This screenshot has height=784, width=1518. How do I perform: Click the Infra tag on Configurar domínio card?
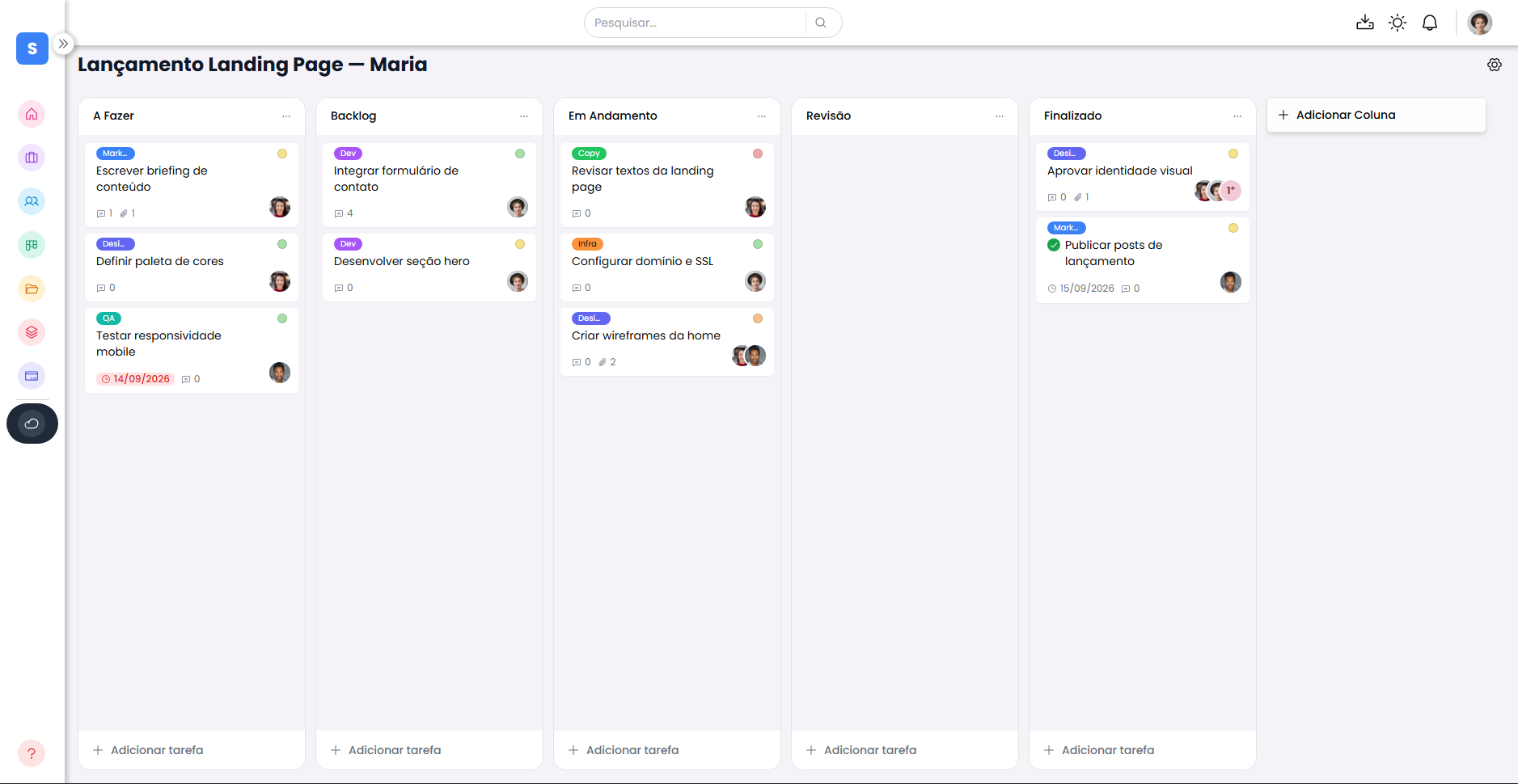(587, 244)
